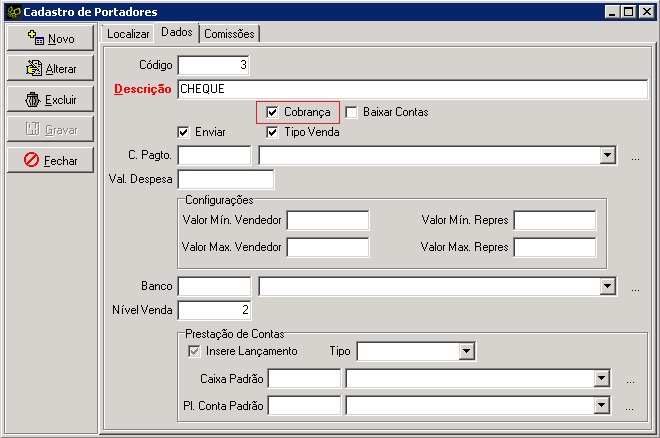Switch to the Localizar tab
This screenshot has height=438, width=660.
click(x=128, y=34)
